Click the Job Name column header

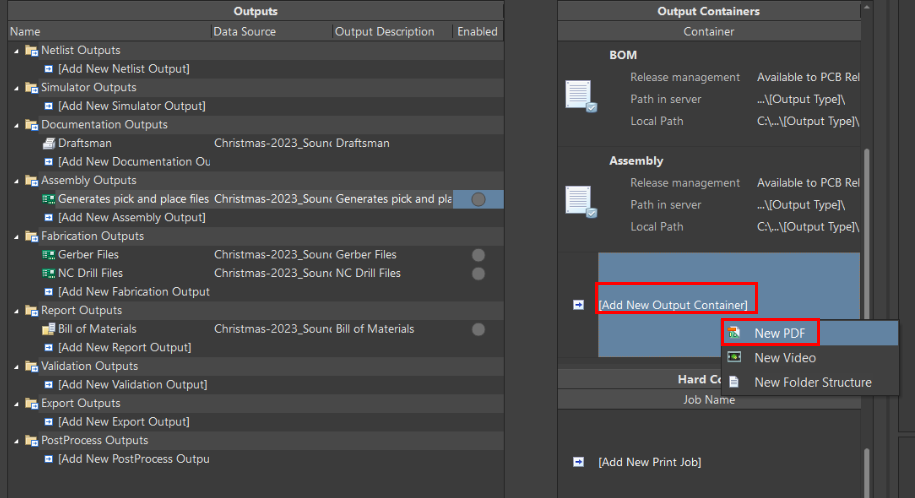[x=709, y=400]
